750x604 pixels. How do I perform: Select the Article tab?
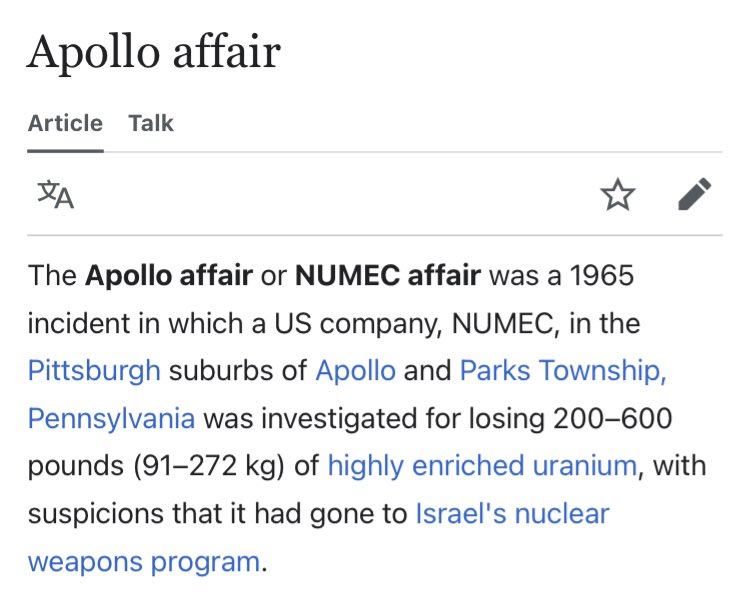click(65, 123)
